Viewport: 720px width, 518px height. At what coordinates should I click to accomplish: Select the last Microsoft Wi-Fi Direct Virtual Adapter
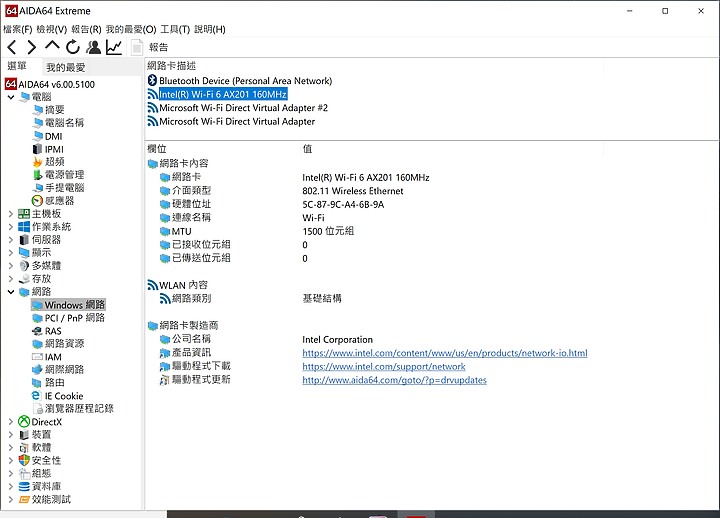pos(231,121)
